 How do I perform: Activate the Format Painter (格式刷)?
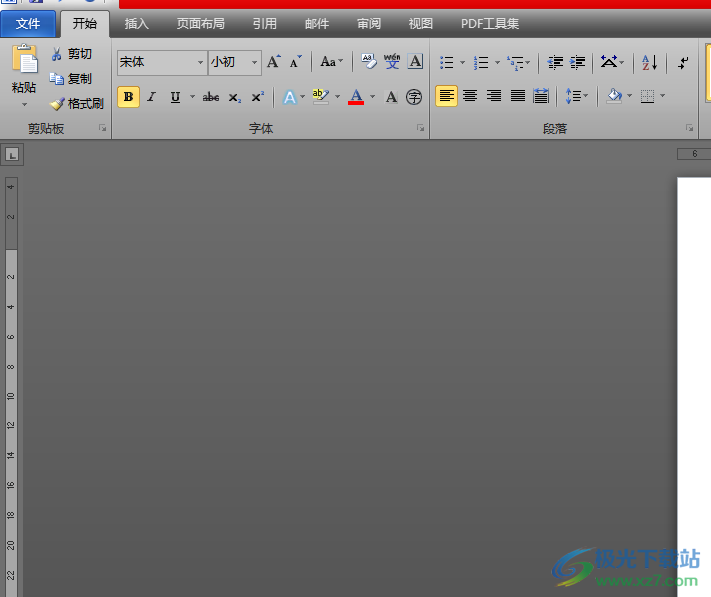[77, 104]
